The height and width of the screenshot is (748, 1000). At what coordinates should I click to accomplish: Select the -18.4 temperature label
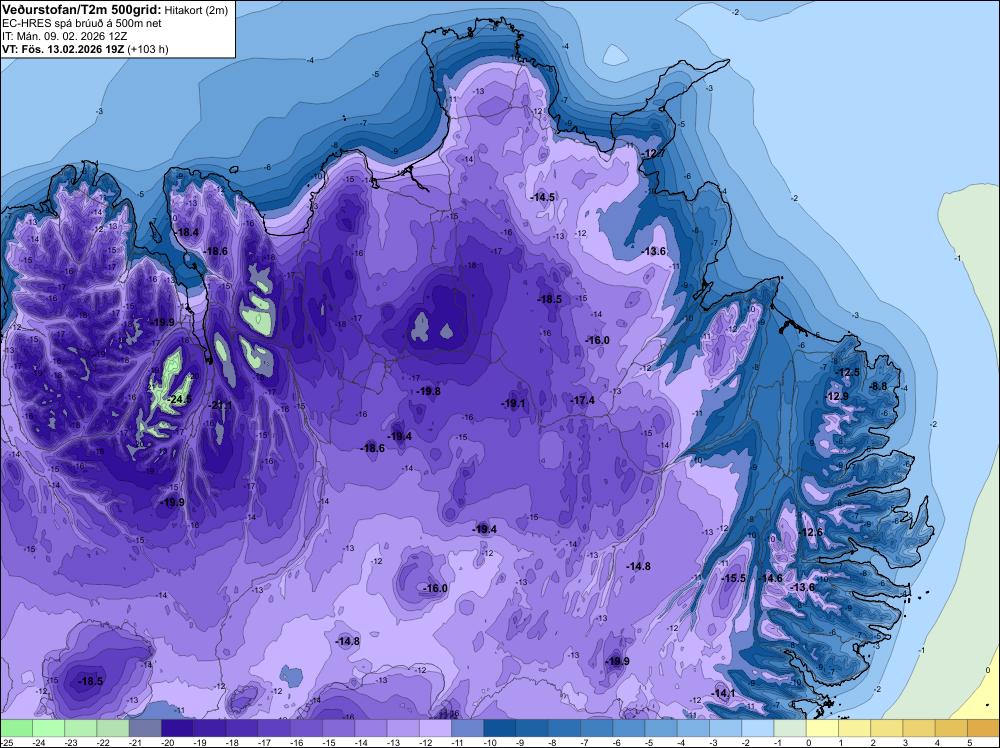click(x=188, y=233)
